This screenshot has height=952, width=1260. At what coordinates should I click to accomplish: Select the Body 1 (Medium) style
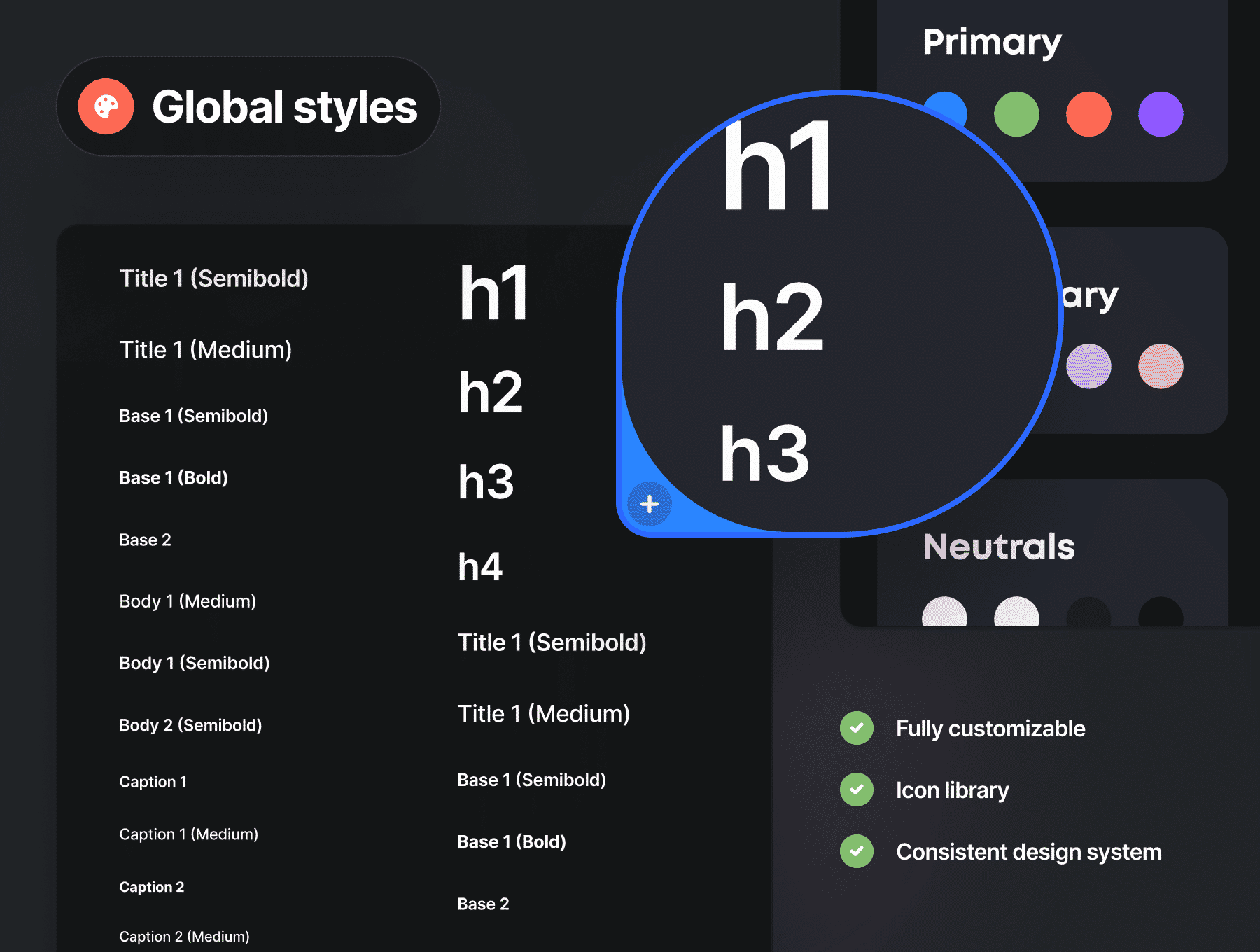[x=188, y=602]
